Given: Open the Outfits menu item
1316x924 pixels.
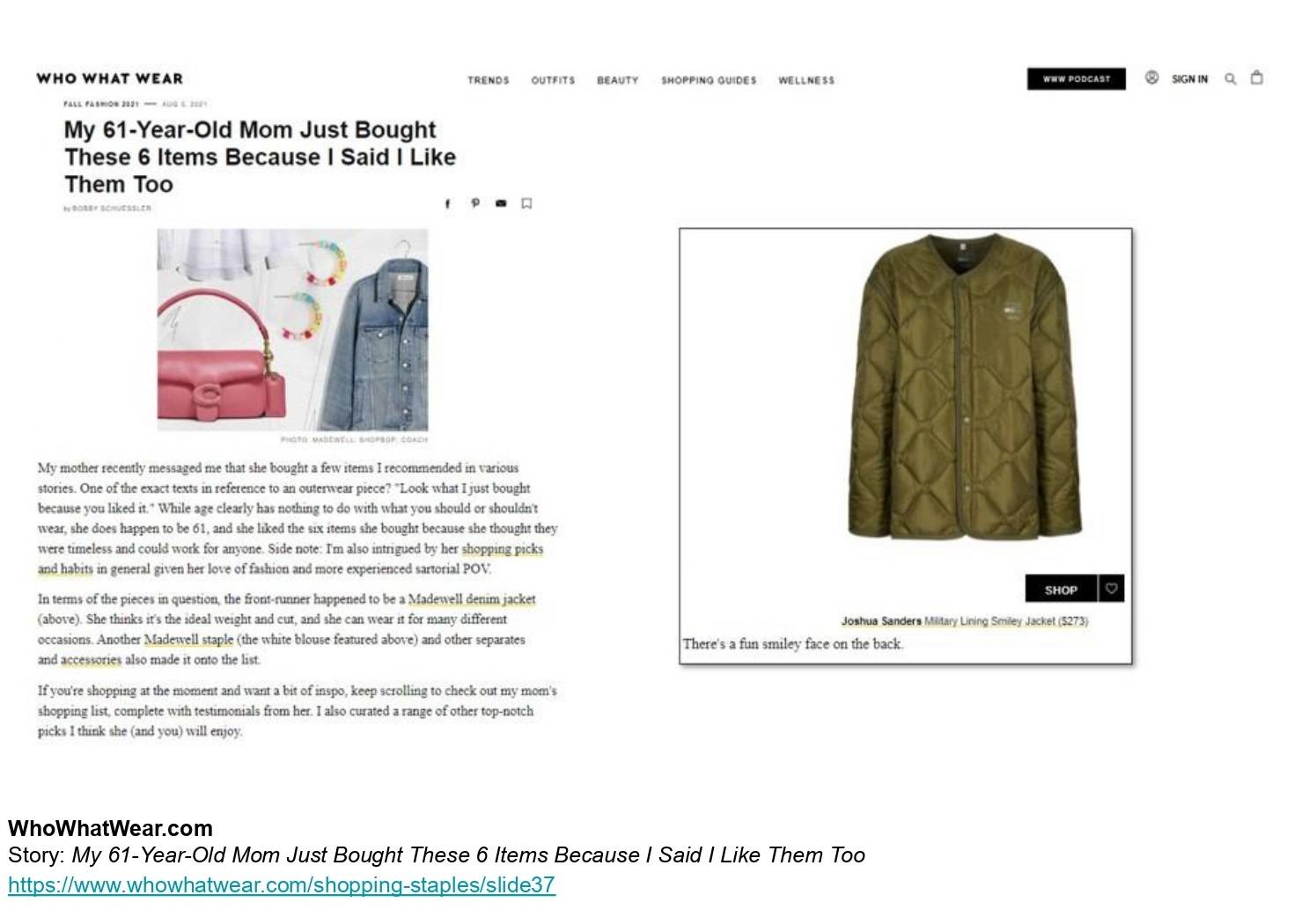Looking at the screenshot, I should [553, 80].
